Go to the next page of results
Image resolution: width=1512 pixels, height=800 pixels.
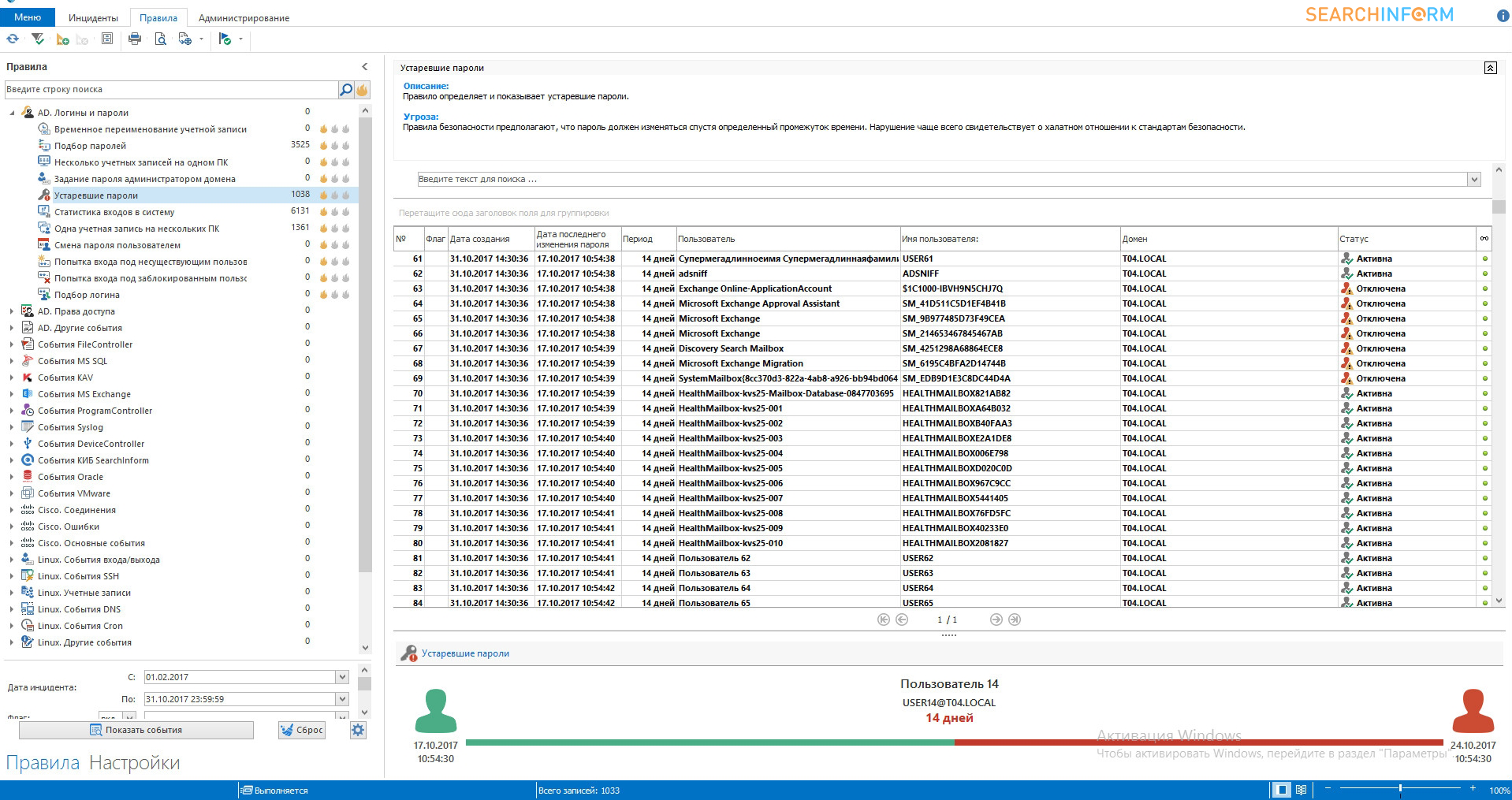996,620
